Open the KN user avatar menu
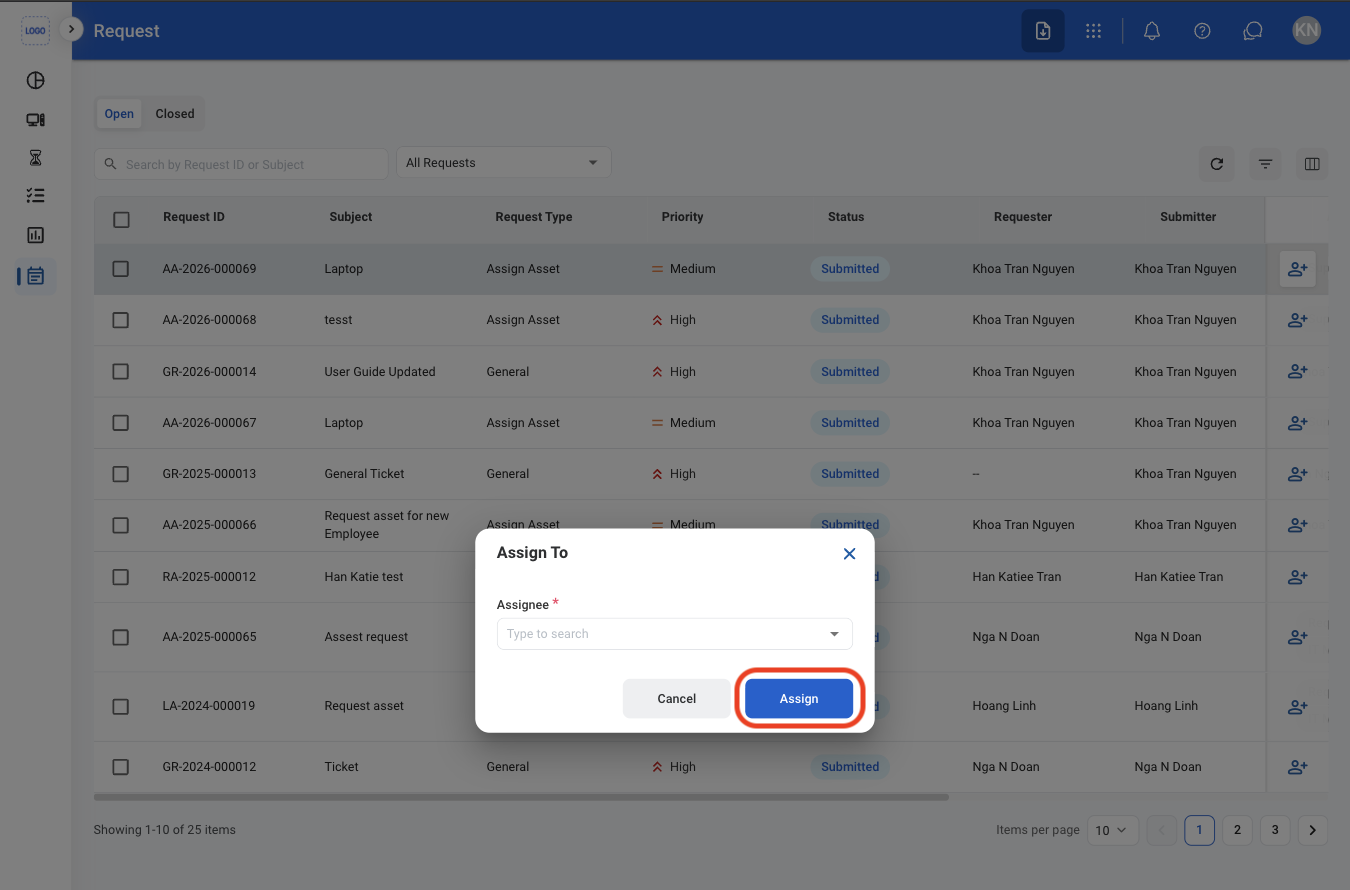This screenshot has height=890, width=1350. (1307, 30)
